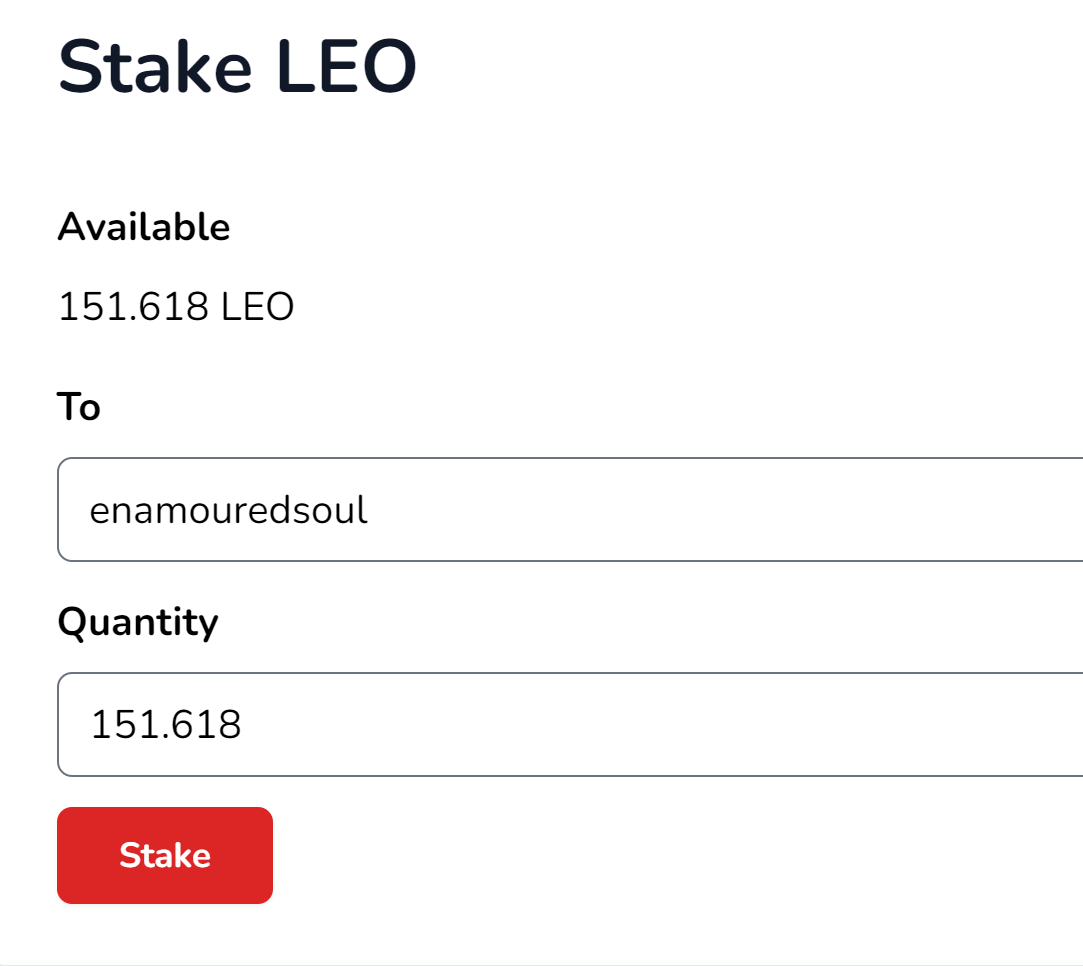Screen dimensions: 1083x966
Task: Click the word LEO in the heading
Action: coord(347,66)
